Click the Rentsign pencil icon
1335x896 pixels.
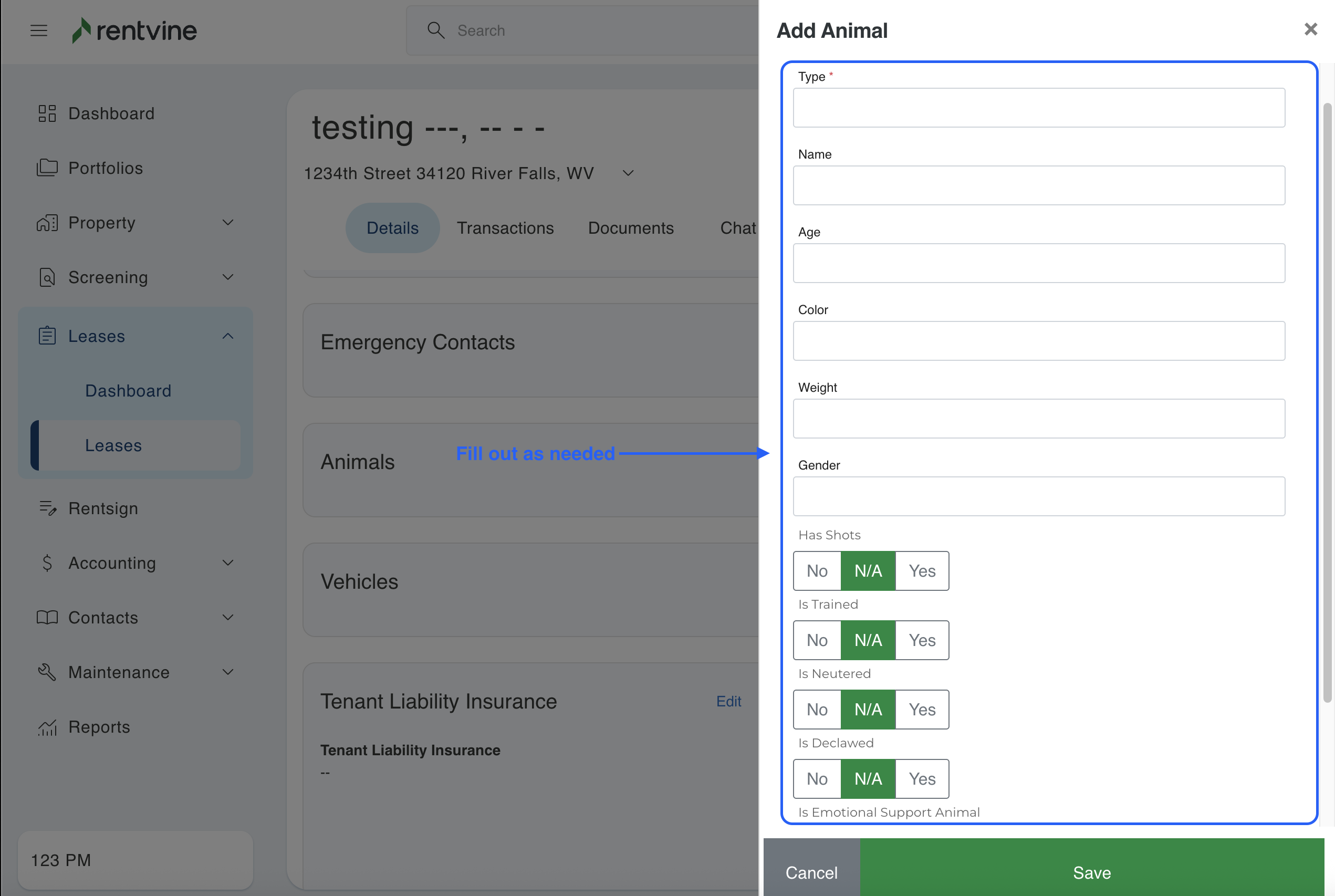pos(47,508)
